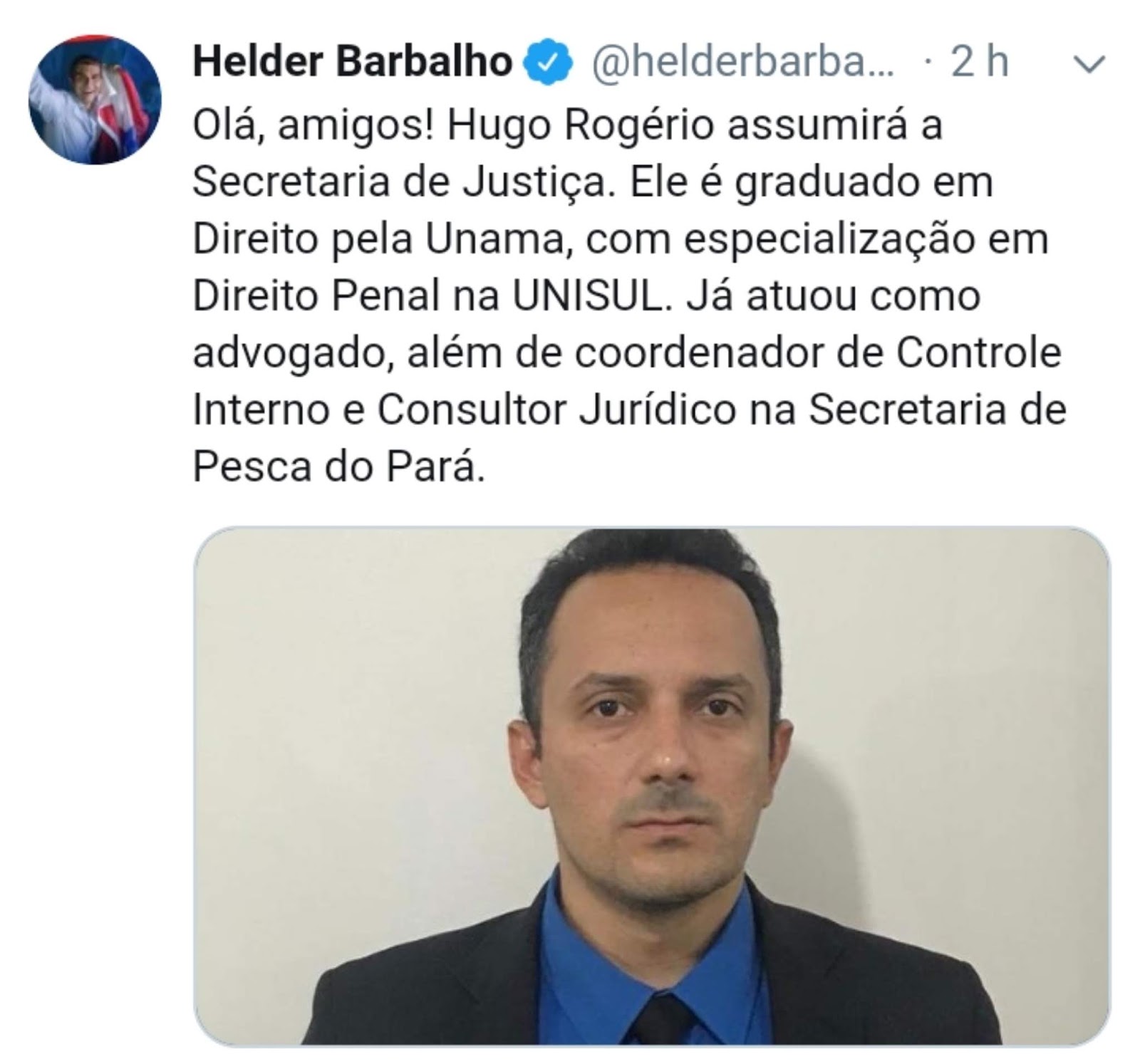
Task: Click the word 'UNISUL' in the tweet
Action: click(x=591, y=296)
